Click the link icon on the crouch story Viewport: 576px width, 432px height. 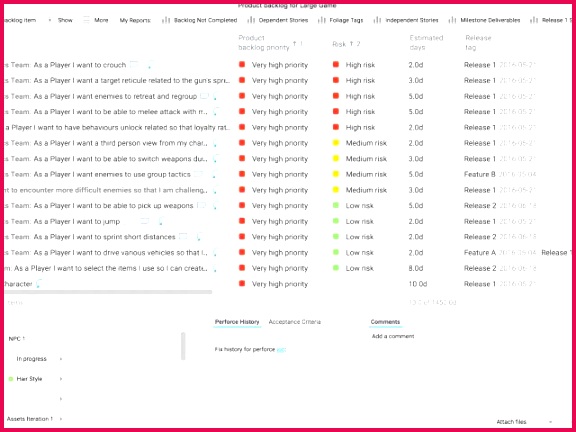click(x=150, y=65)
